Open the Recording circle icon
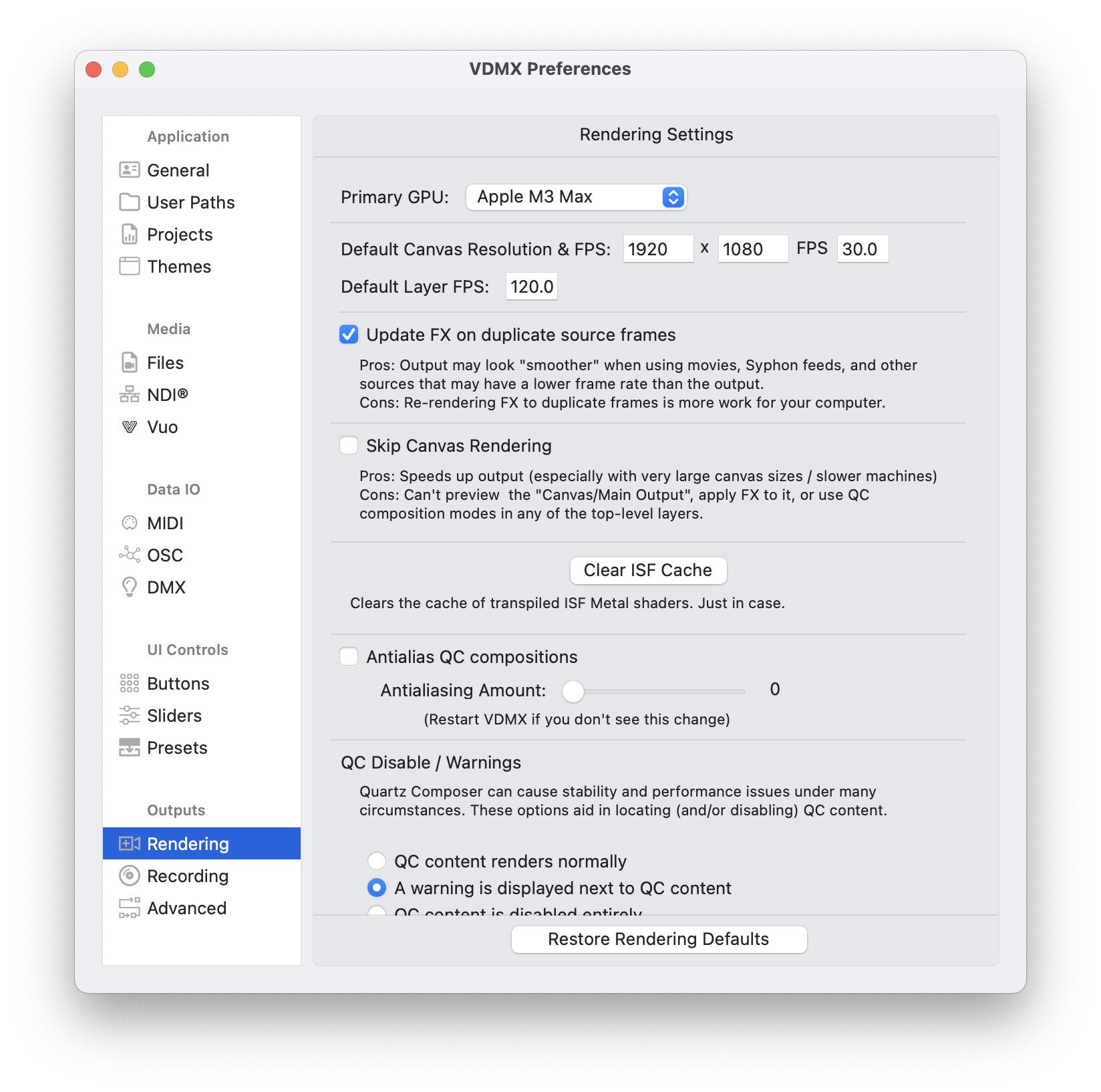 (x=129, y=876)
